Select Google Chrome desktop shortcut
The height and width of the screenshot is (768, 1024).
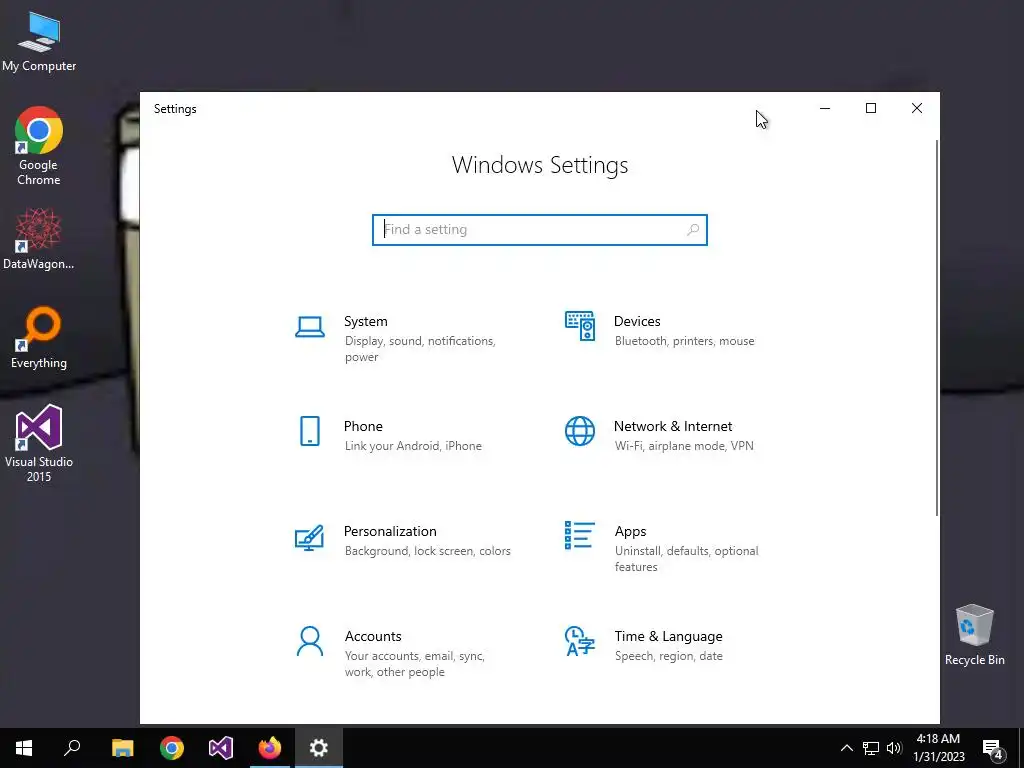coord(39,146)
